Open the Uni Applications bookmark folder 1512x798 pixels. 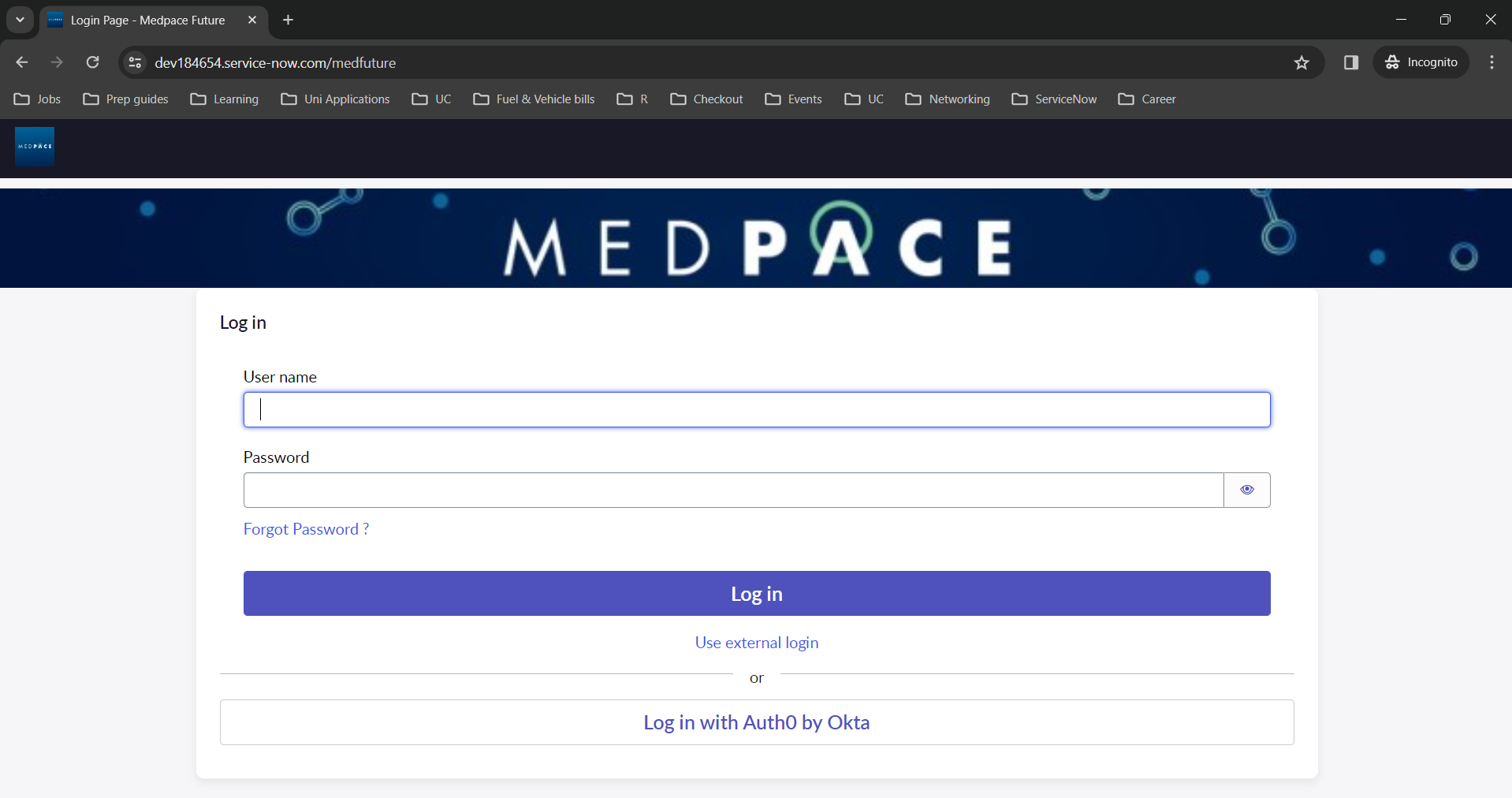point(336,99)
